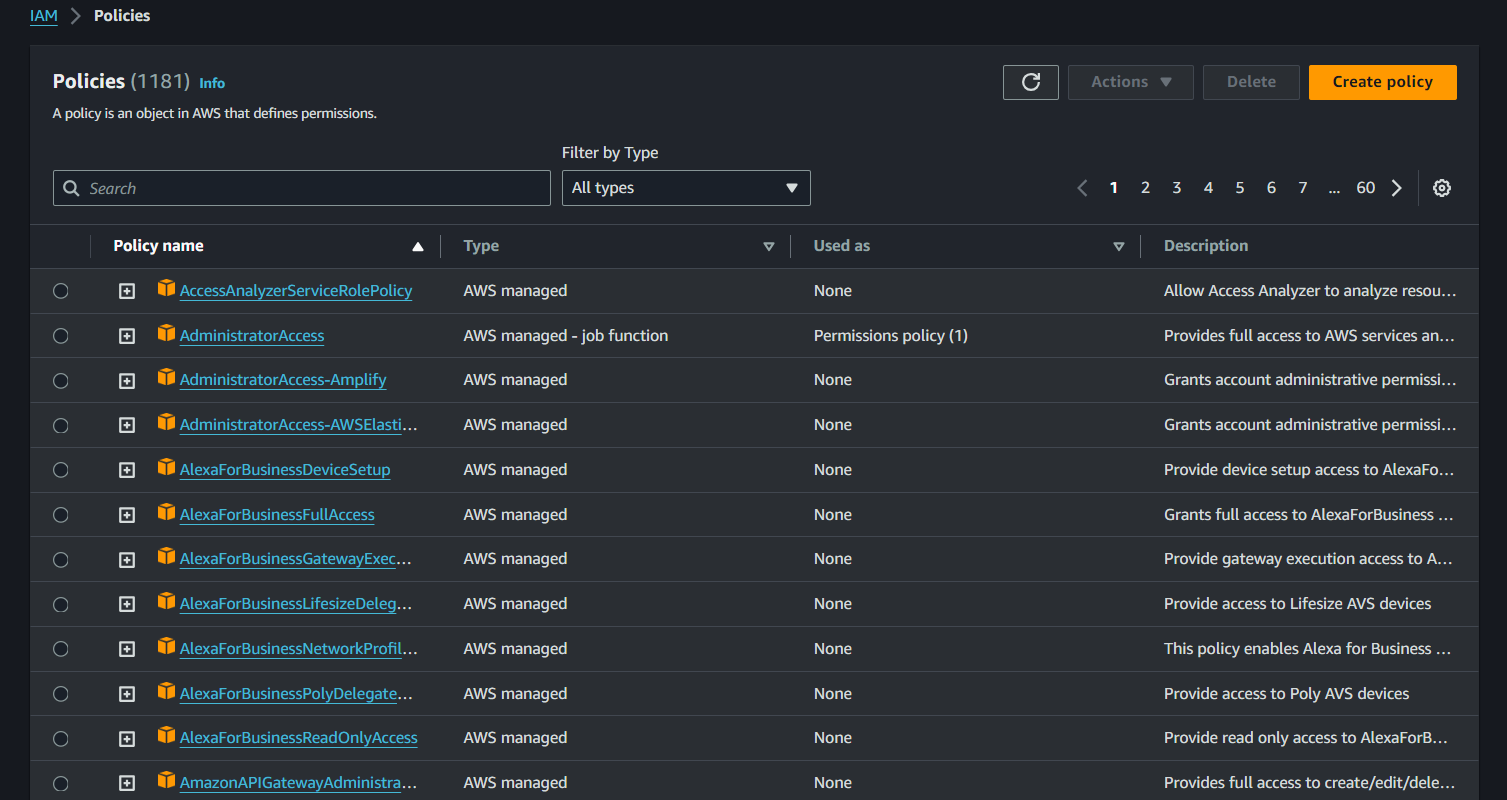Image resolution: width=1507 pixels, height=800 pixels.
Task: Click the refresh policies icon button
Action: (x=1031, y=82)
